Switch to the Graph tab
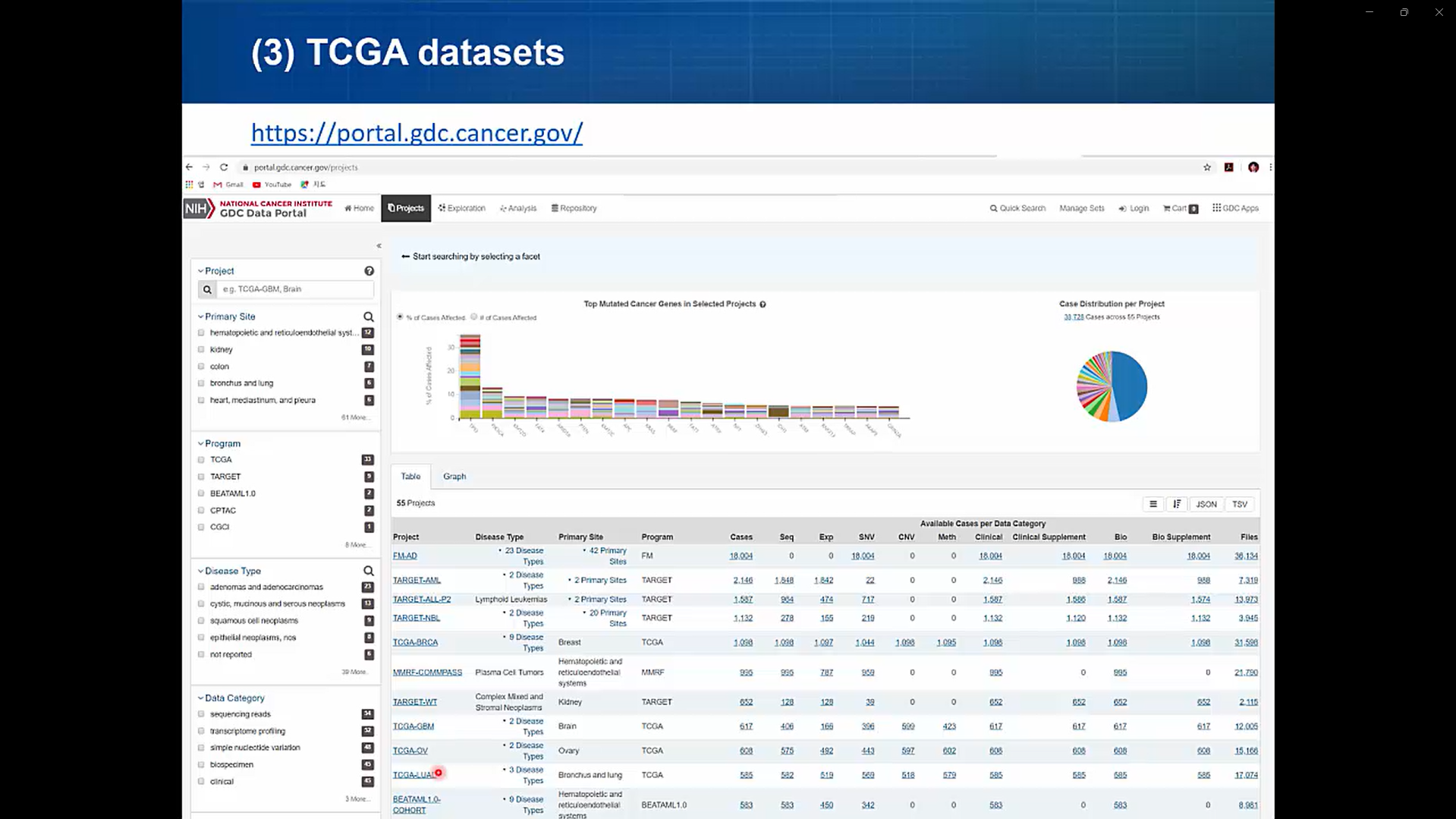Image resolution: width=1456 pixels, height=819 pixels. (x=454, y=477)
